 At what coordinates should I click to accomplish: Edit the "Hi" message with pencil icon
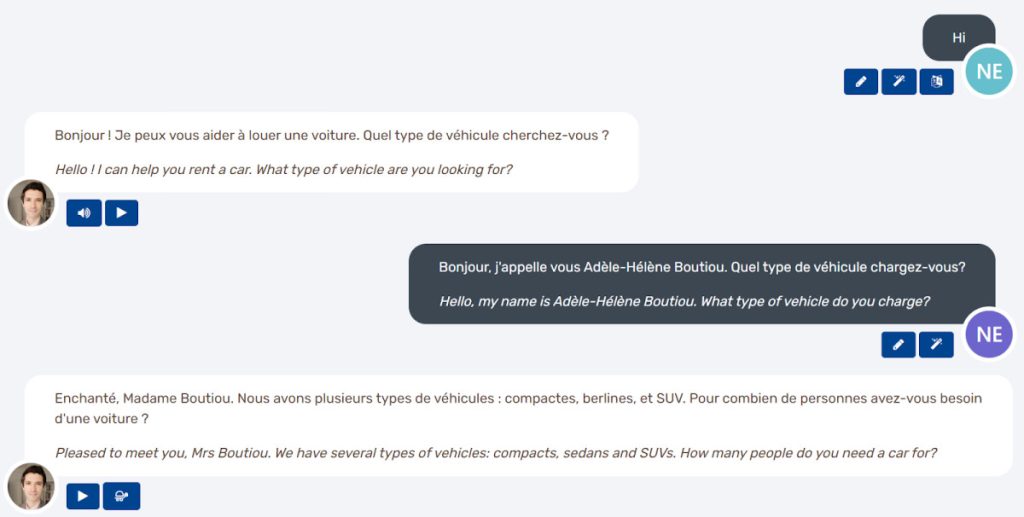(860, 82)
